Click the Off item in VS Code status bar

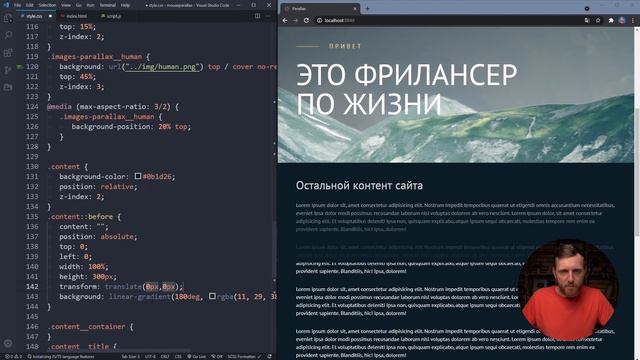click(x=217, y=356)
